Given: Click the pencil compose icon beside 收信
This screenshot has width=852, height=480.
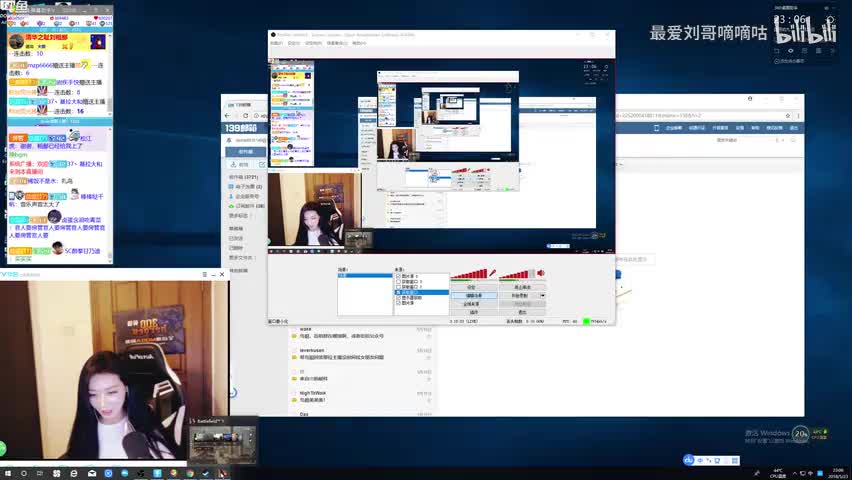Looking at the screenshot, I should click(x=261, y=164).
